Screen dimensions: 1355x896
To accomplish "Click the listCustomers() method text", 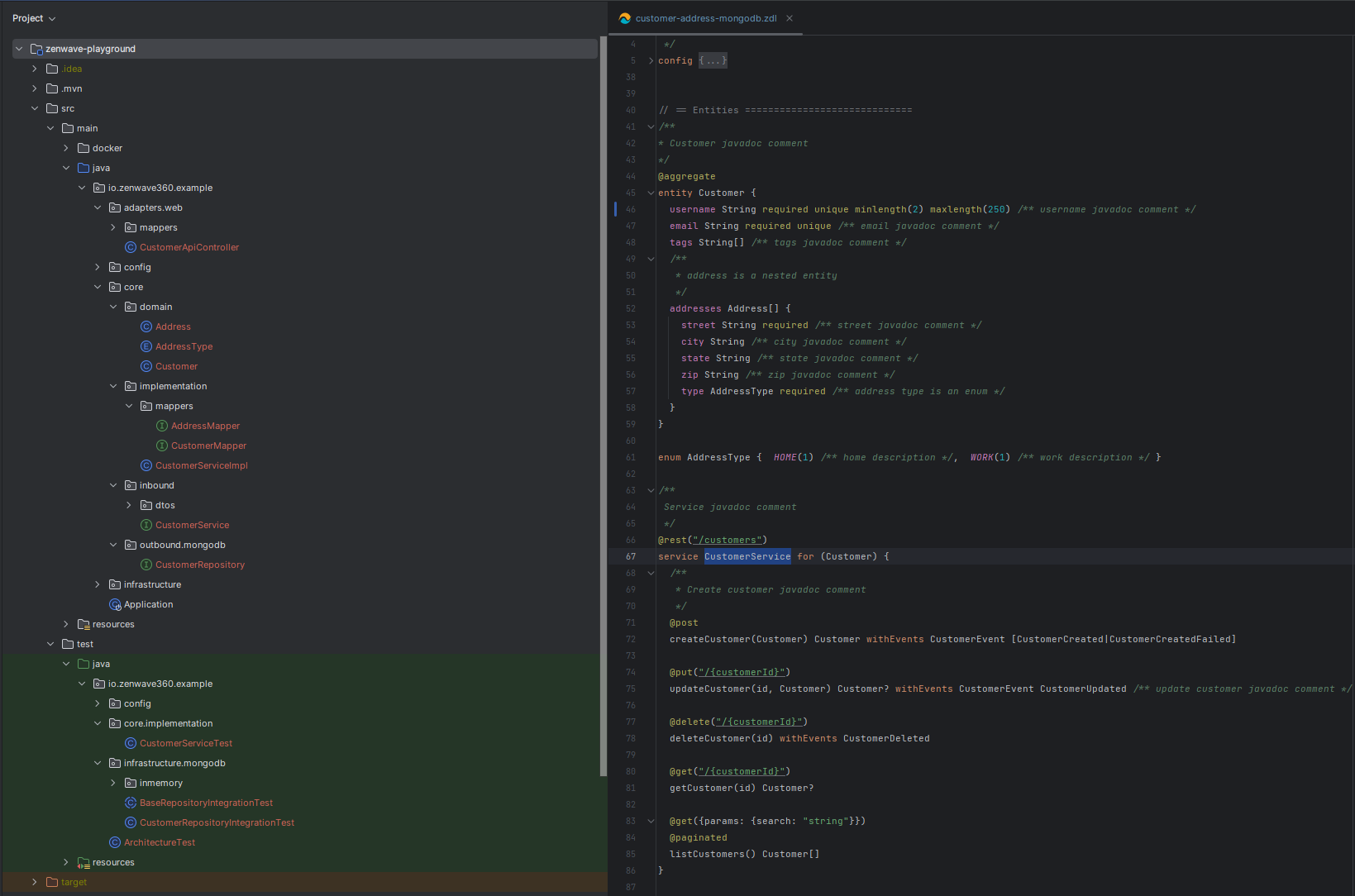I will (713, 854).
